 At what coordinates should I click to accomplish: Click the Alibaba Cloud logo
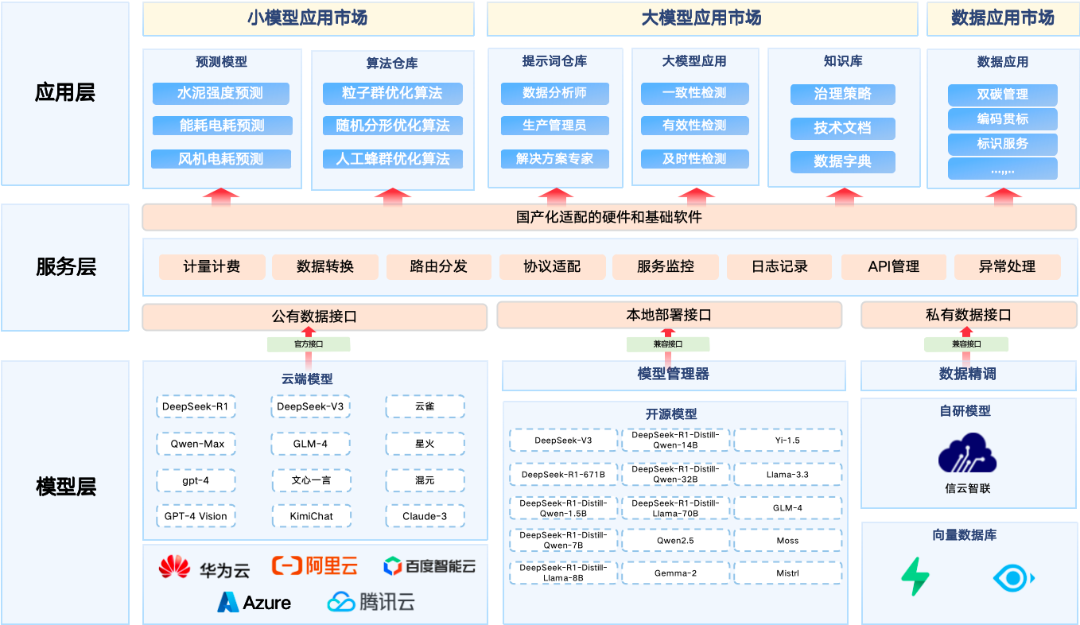[x=315, y=566]
